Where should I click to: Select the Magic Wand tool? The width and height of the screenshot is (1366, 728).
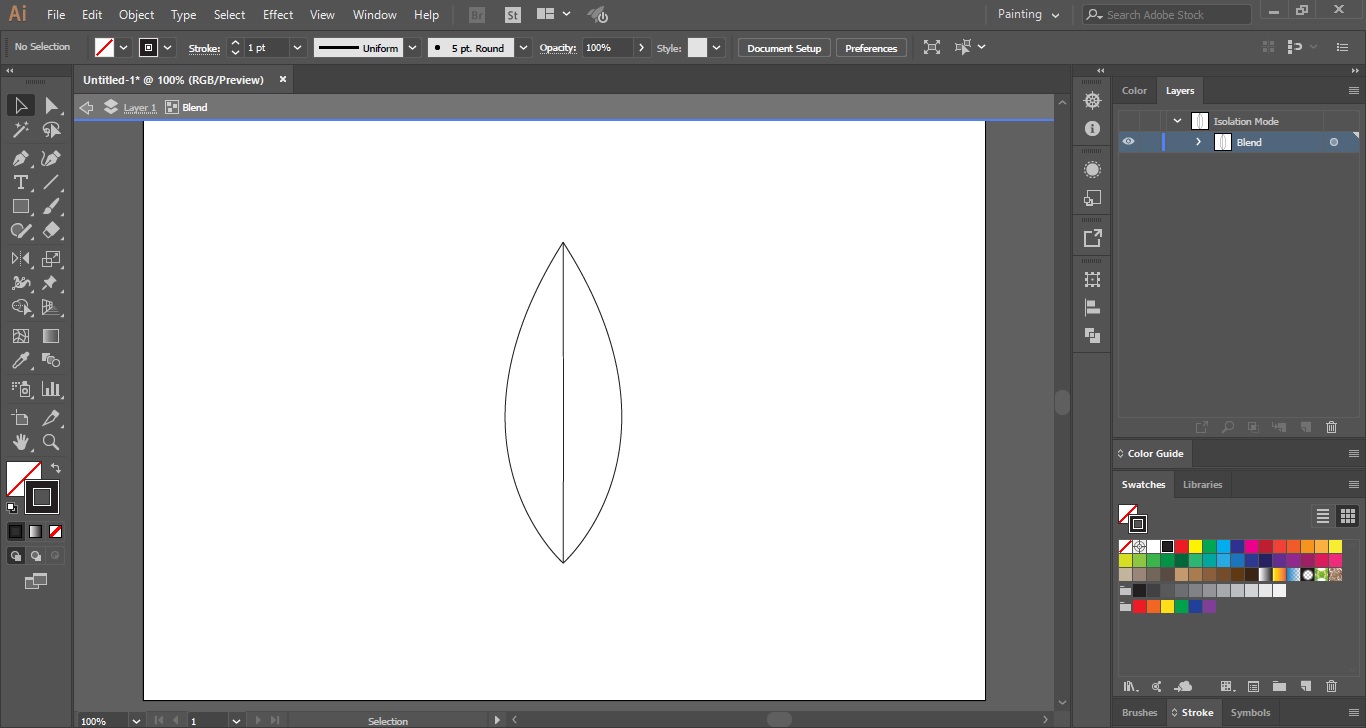(21, 130)
